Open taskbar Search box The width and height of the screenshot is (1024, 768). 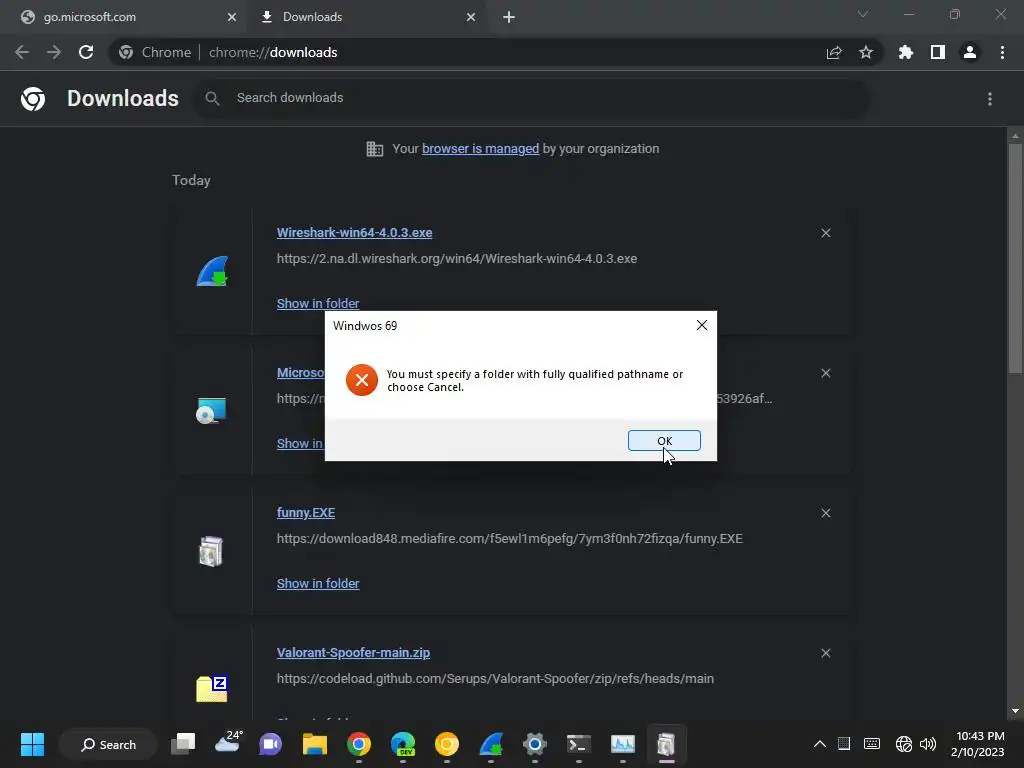pyautogui.click(x=108, y=744)
